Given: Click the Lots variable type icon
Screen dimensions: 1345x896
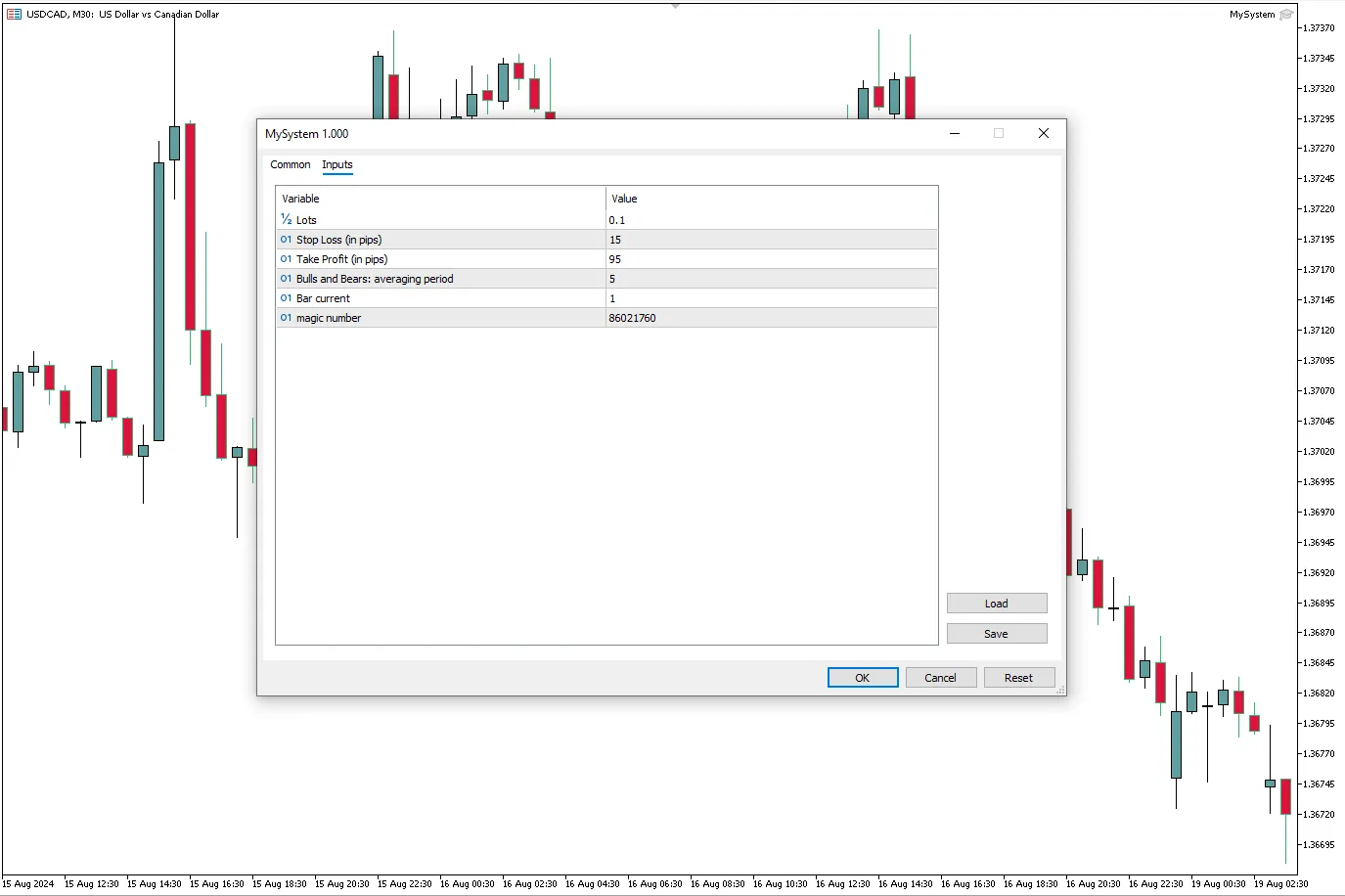Looking at the screenshot, I should 286,220.
